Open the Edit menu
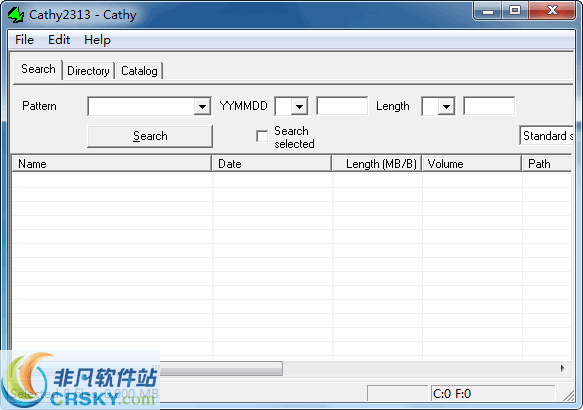Image resolution: width=583 pixels, height=410 pixels. click(x=59, y=39)
